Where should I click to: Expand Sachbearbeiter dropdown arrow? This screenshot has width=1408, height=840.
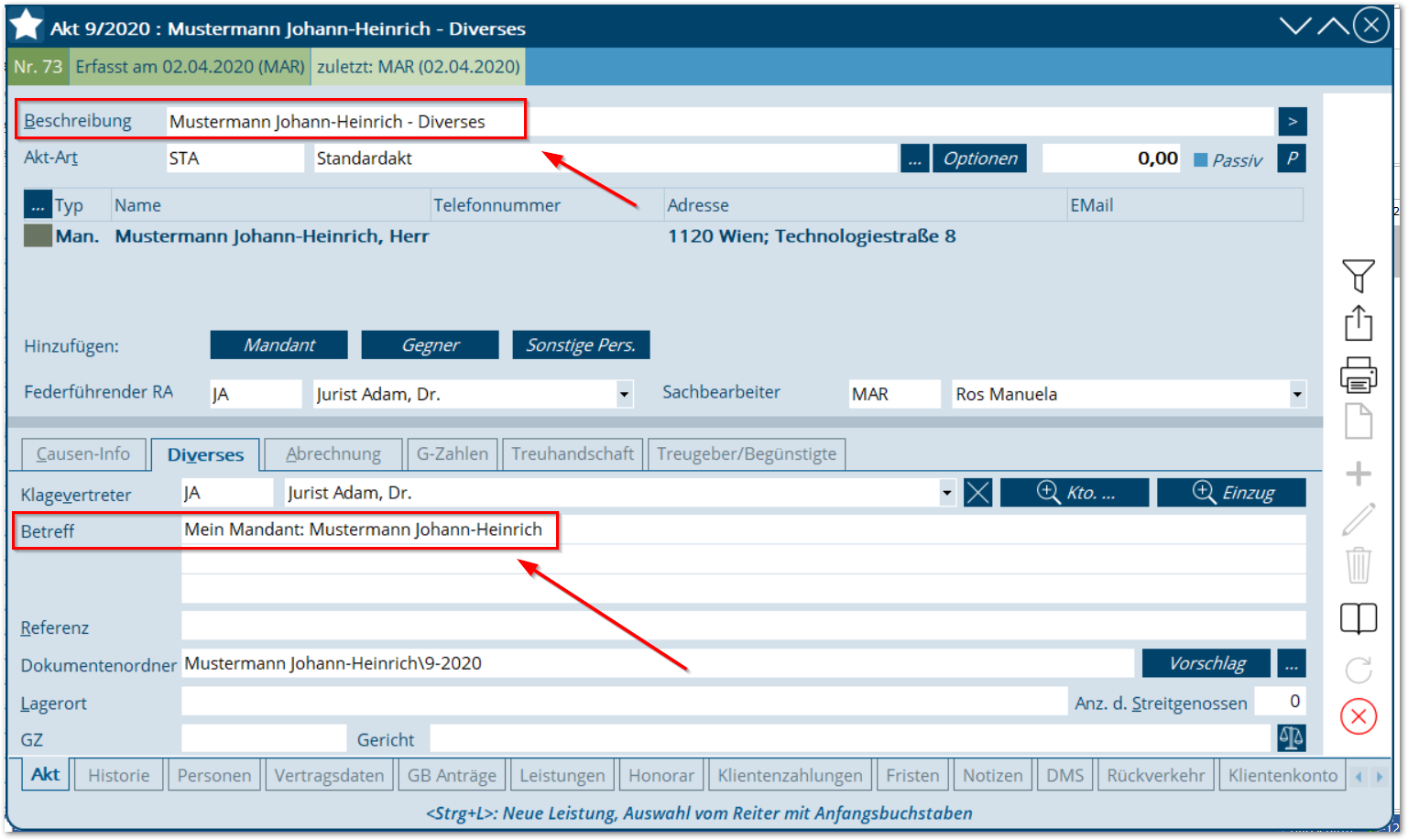[1297, 395]
